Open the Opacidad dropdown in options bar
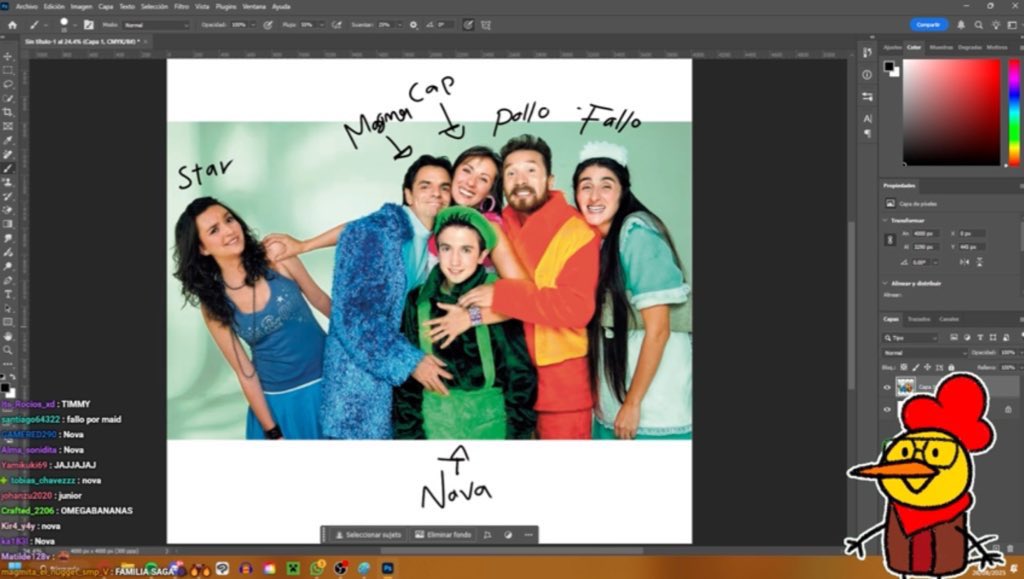This screenshot has height=579, width=1024. (255, 25)
